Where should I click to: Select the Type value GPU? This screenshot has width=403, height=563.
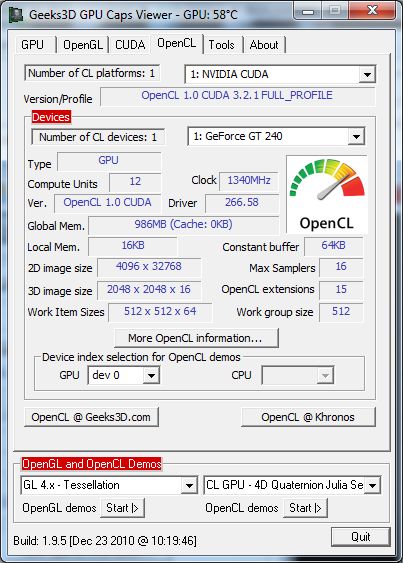tap(109, 161)
